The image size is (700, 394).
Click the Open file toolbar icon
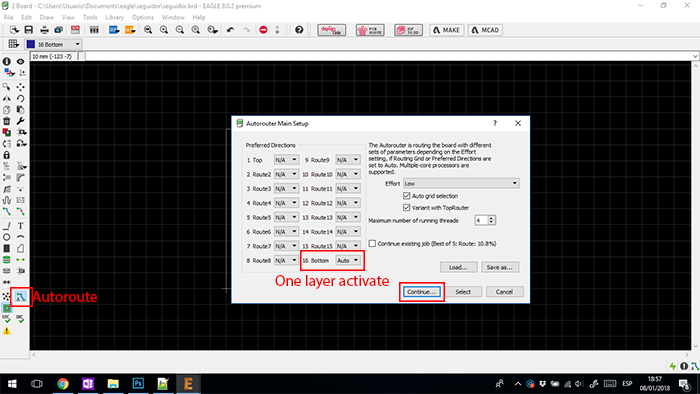coord(14,30)
